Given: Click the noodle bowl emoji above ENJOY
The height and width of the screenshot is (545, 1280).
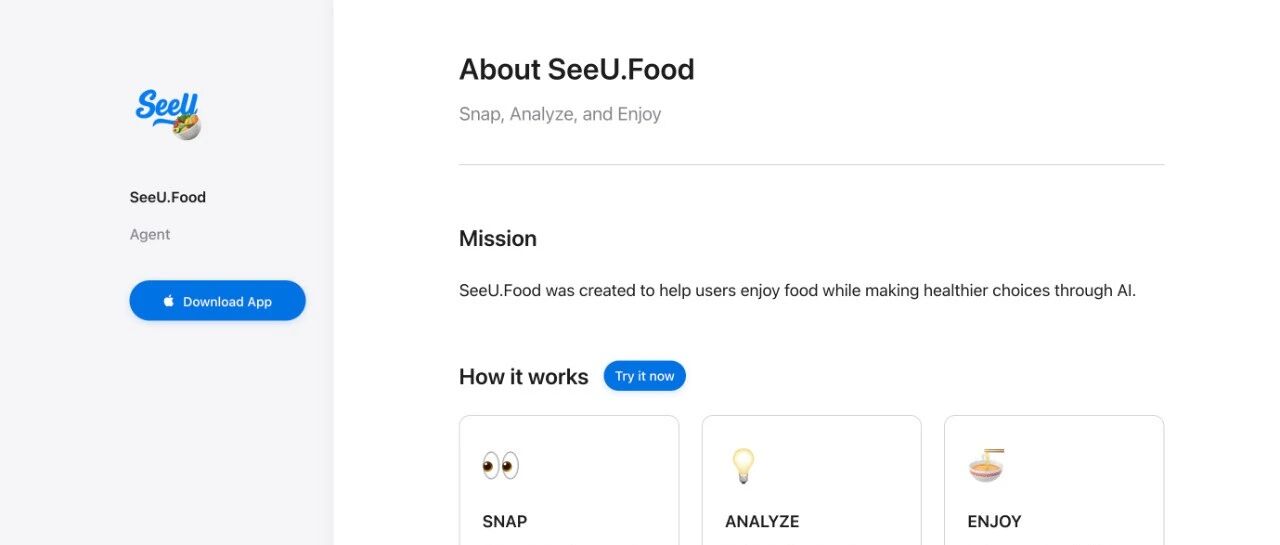Looking at the screenshot, I should point(986,466).
